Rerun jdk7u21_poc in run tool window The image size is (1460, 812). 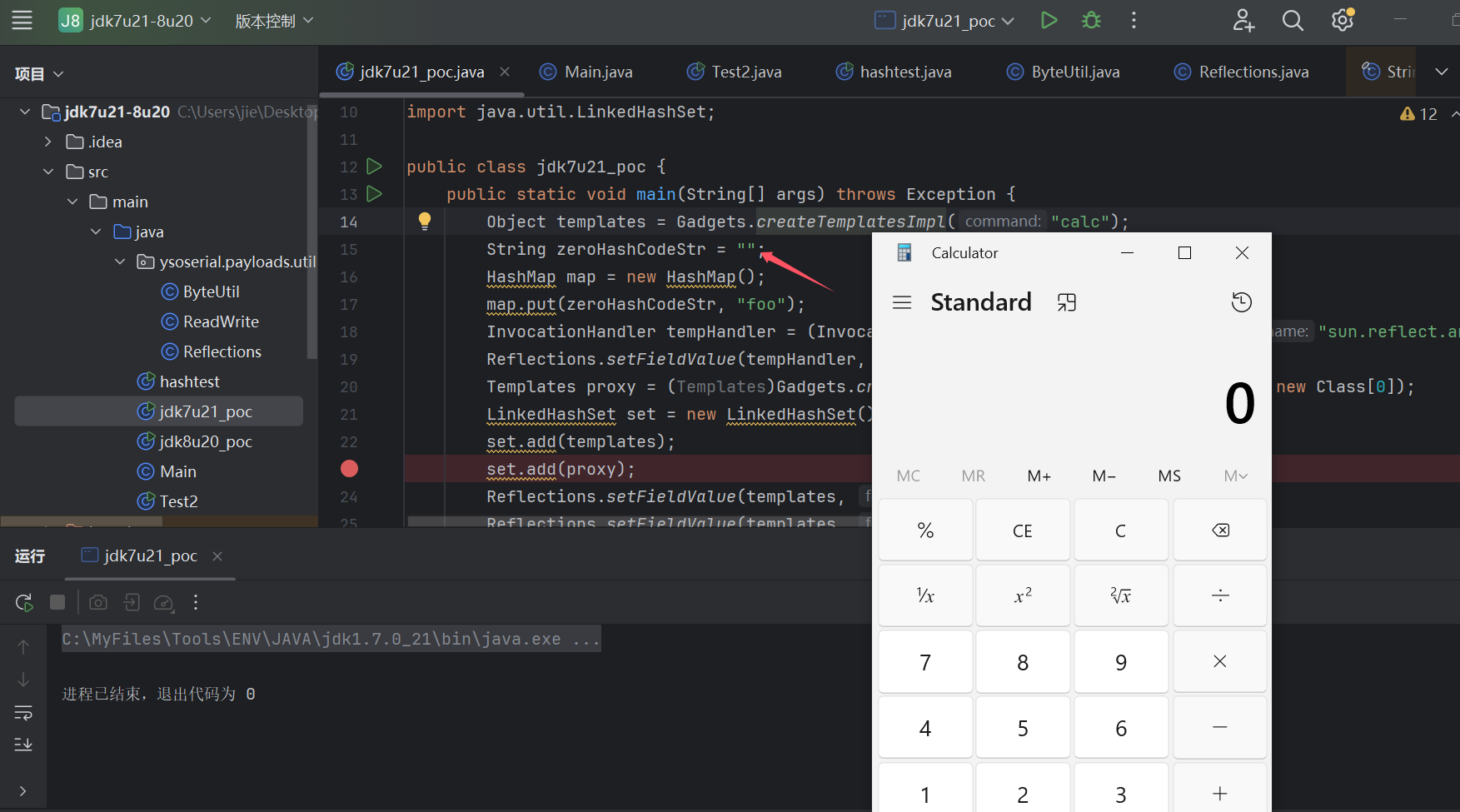pos(24,602)
